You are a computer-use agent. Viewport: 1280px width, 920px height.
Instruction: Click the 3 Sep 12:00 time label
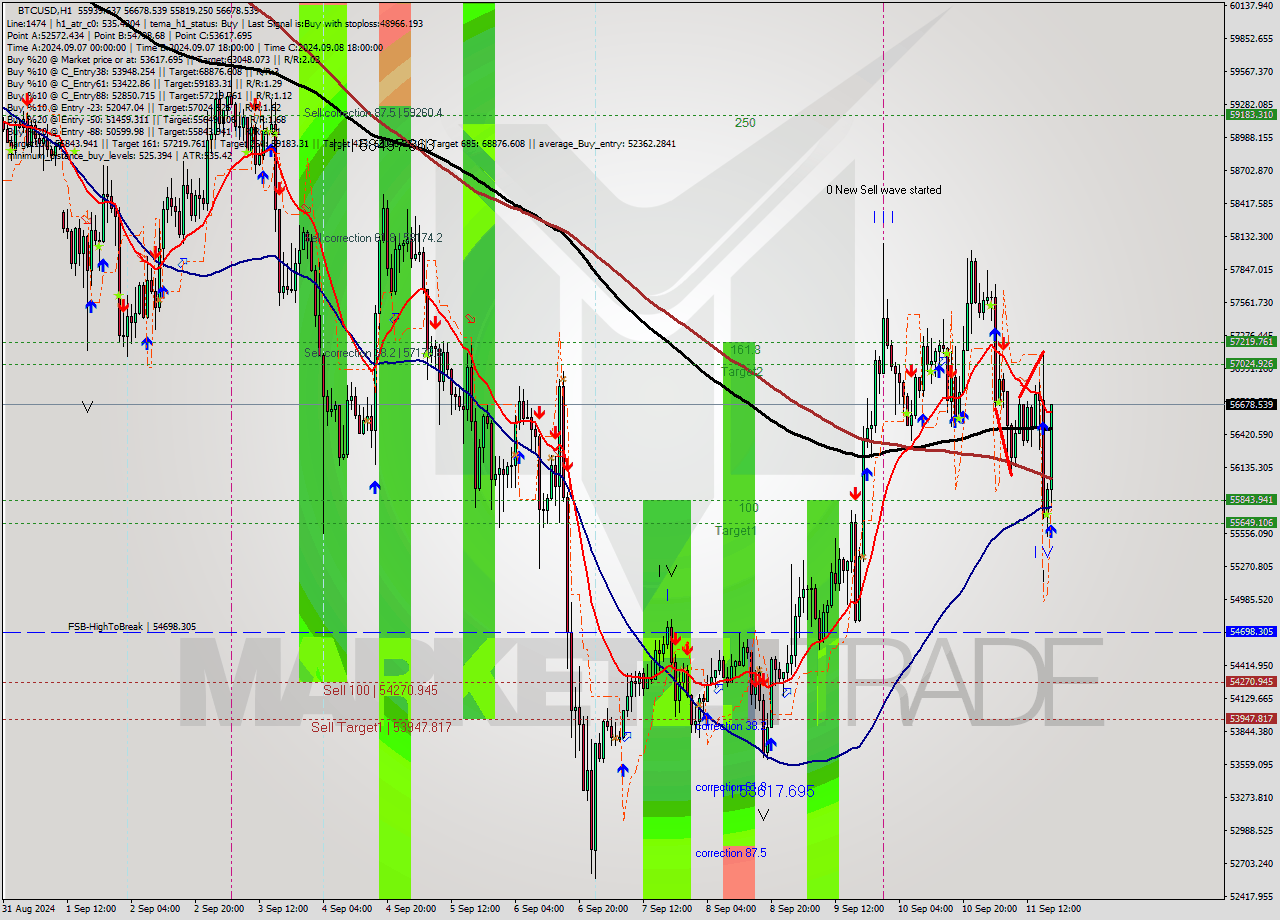[284, 909]
